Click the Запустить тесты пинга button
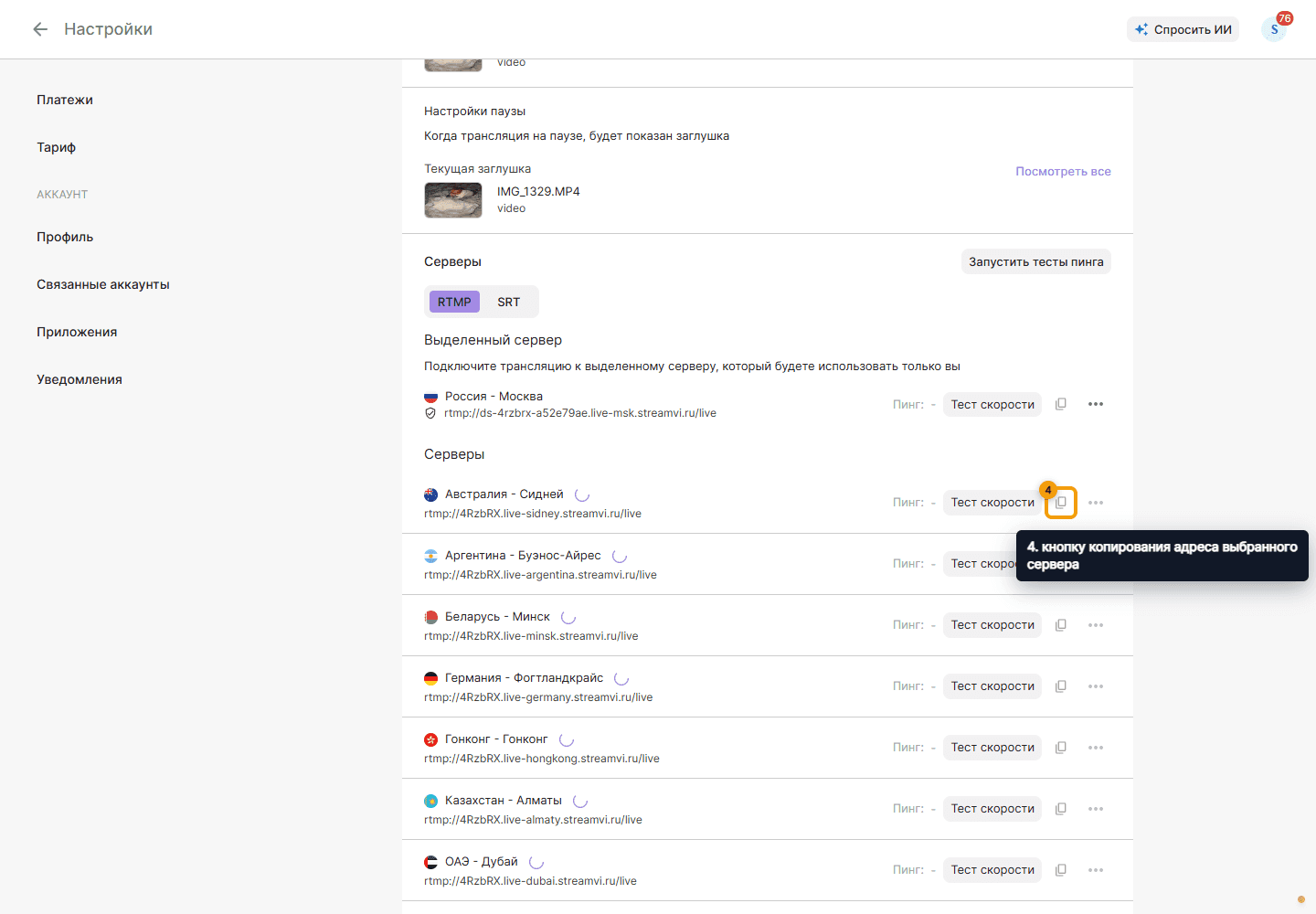1316x914 pixels. [1036, 261]
